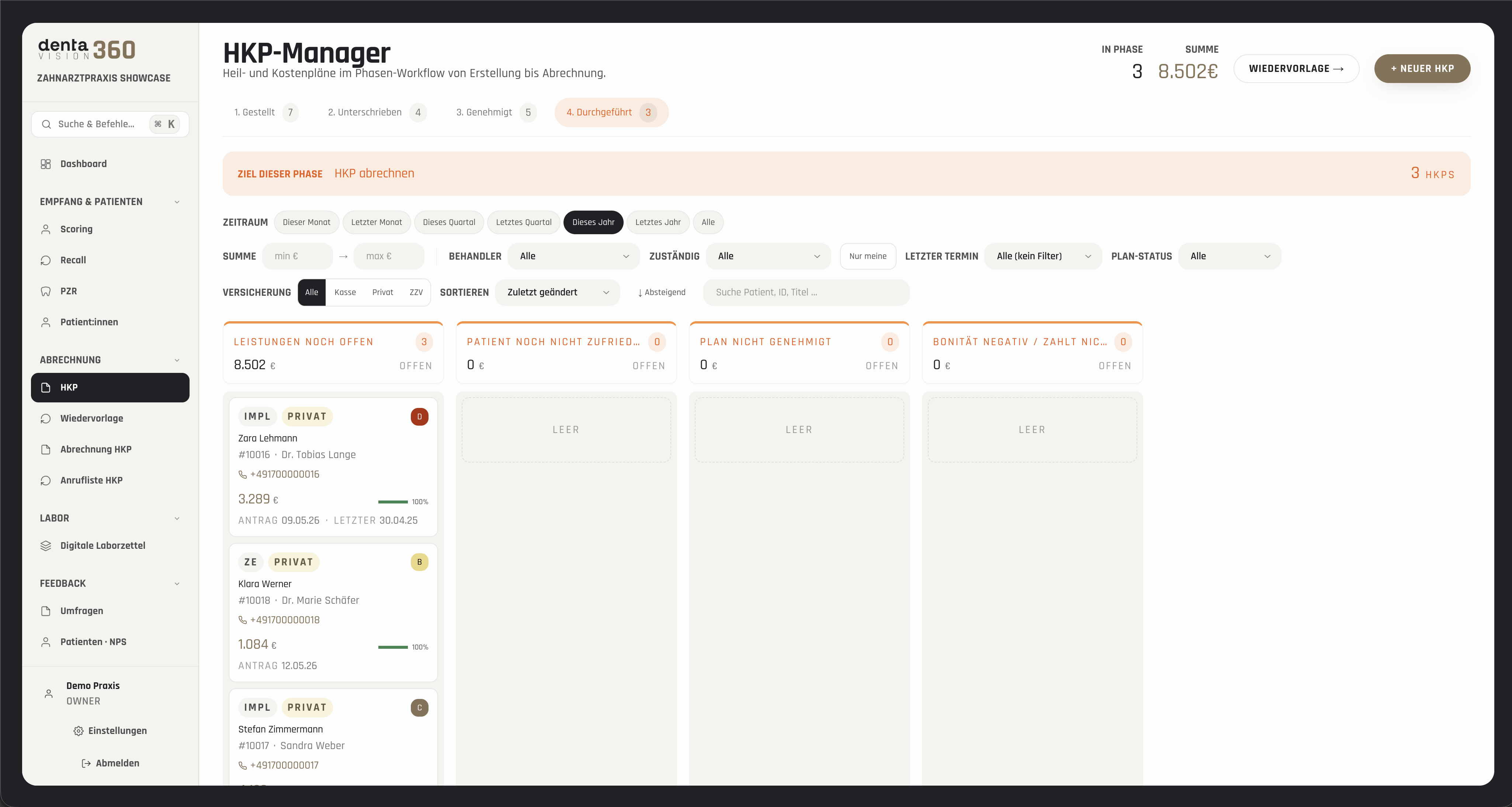Click the PZR tooth icon
This screenshot has height=807, width=1512.
point(46,291)
